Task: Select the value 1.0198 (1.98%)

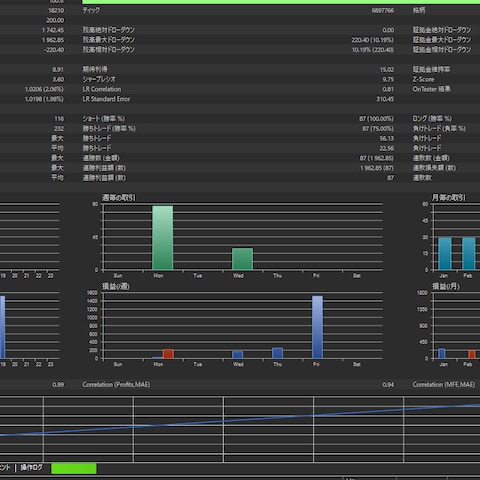Action: (44, 99)
